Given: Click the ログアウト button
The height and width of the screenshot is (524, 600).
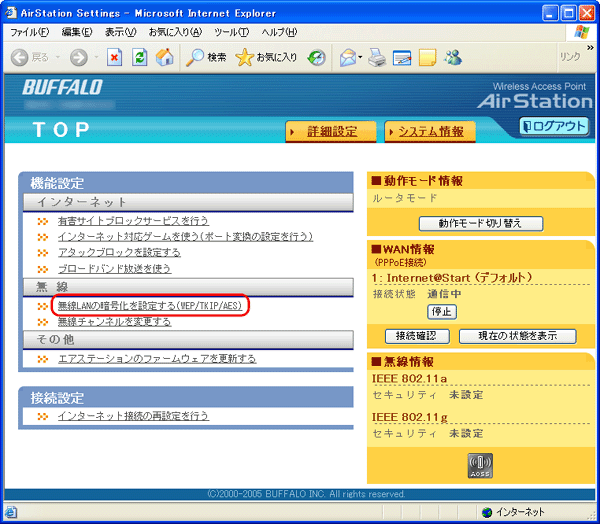Looking at the screenshot, I should [x=554, y=126].
